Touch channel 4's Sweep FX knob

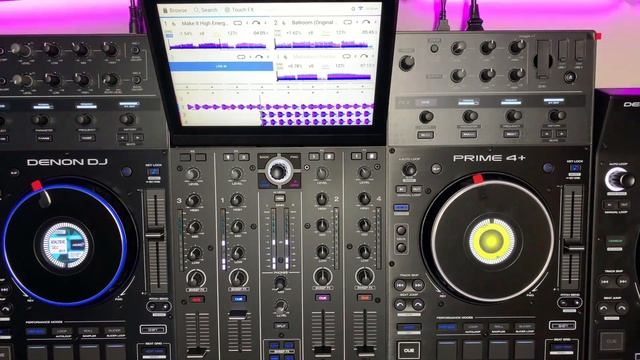click(x=364, y=277)
